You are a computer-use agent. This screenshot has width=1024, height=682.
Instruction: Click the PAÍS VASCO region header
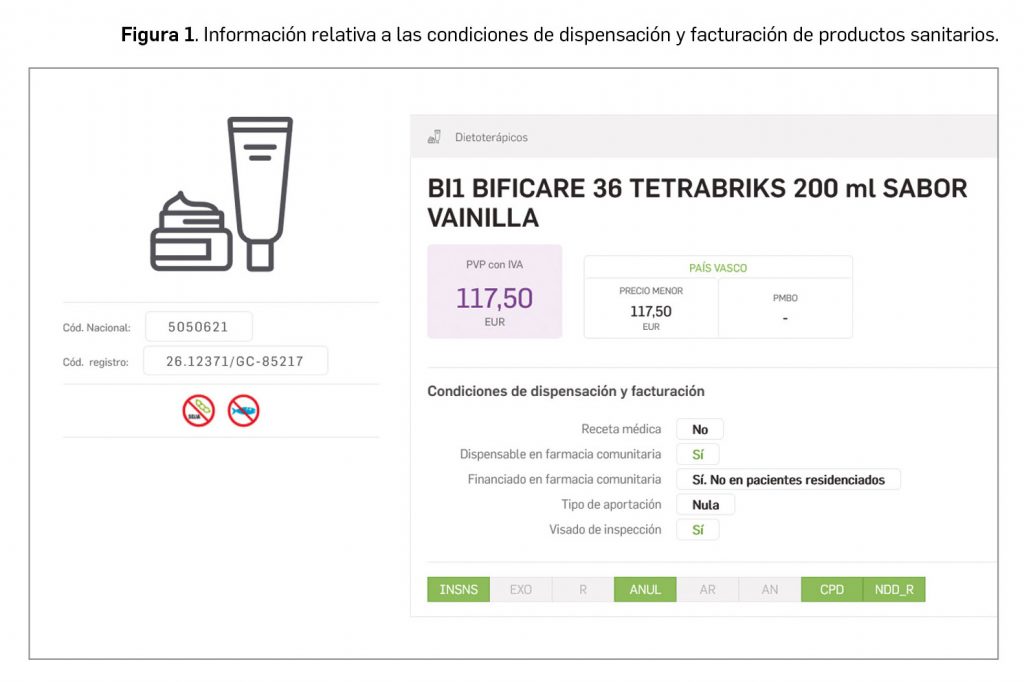[x=718, y=268]
